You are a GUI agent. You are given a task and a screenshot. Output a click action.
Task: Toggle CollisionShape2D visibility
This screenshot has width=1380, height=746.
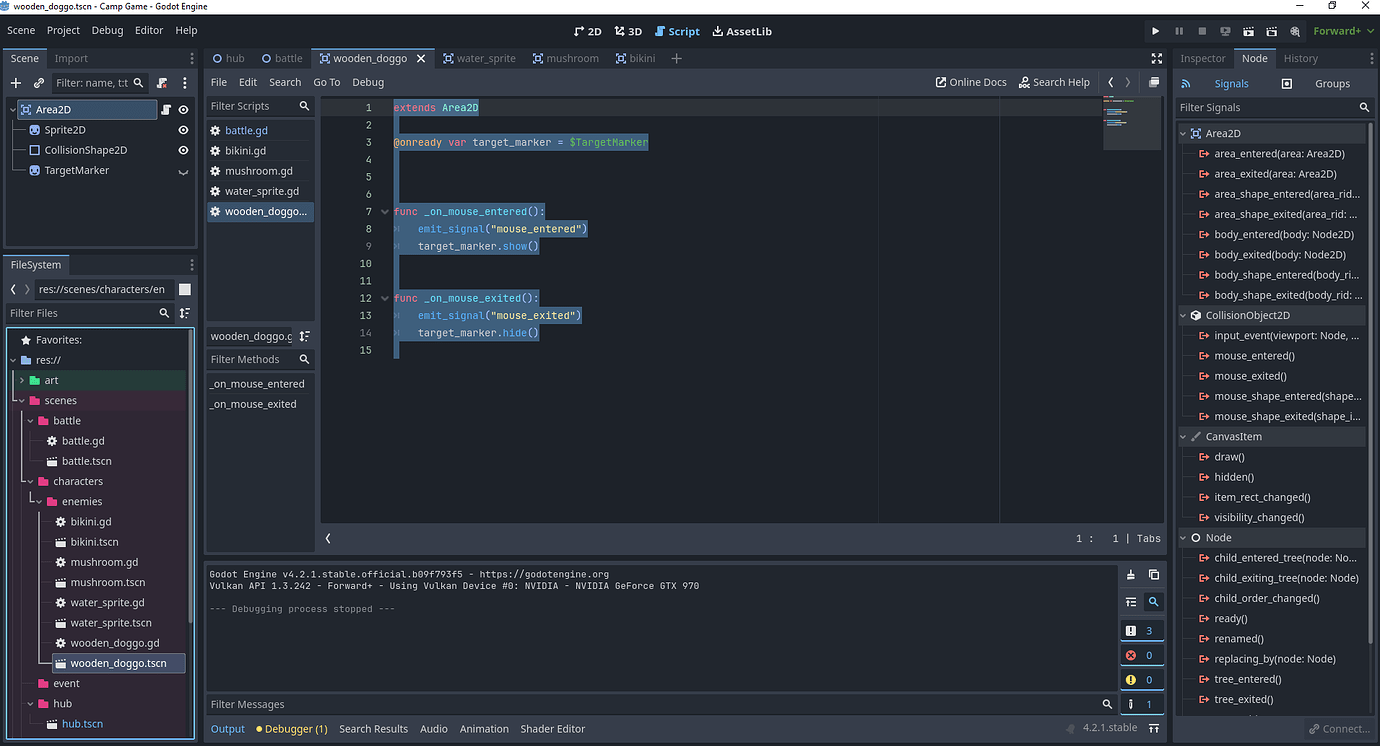point(182,150)
